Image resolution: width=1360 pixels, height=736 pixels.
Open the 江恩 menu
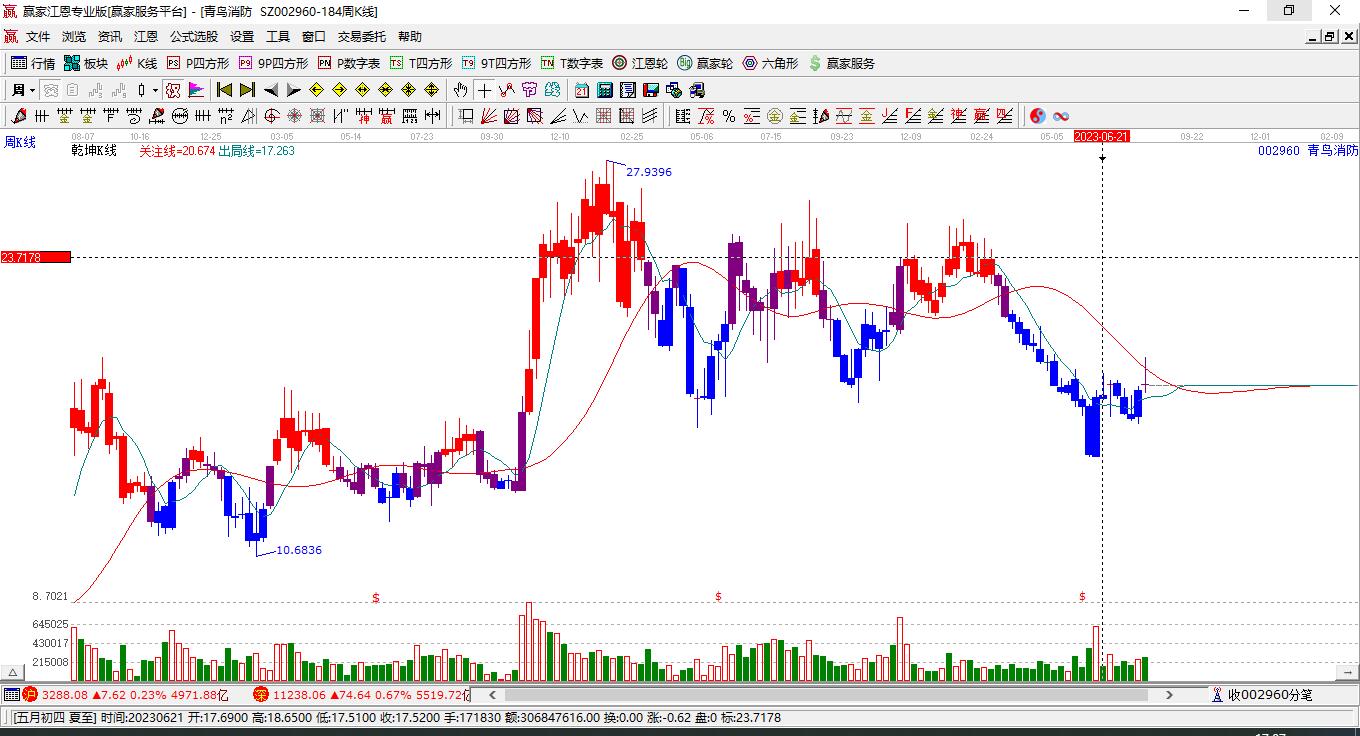[x=146, y=36]
